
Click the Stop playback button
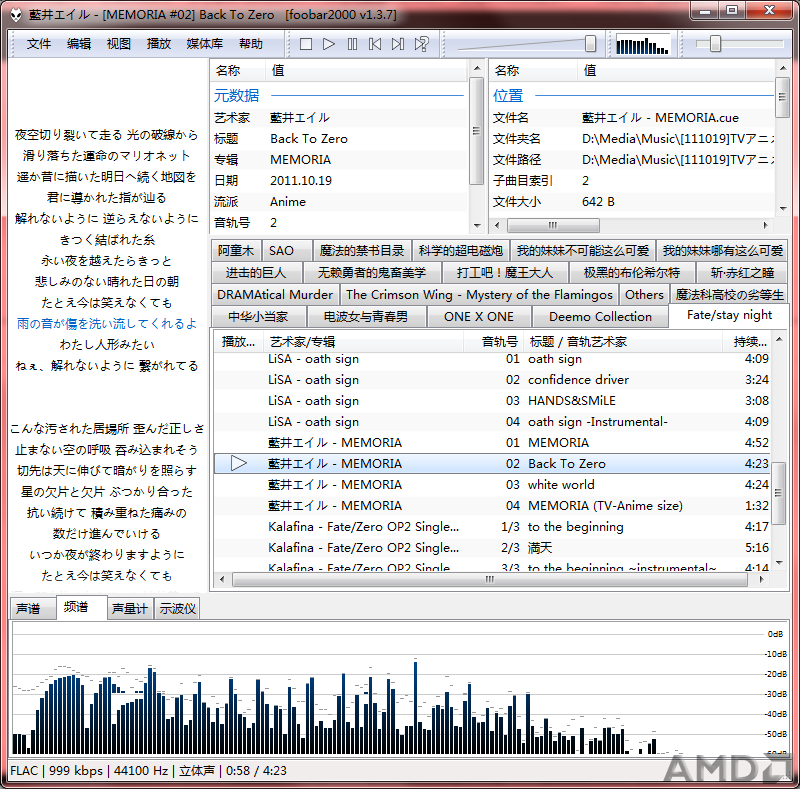point(306,44)
